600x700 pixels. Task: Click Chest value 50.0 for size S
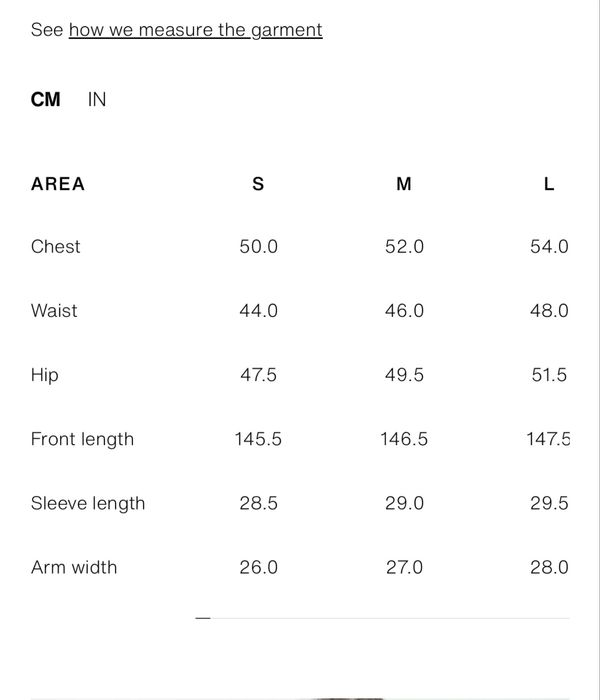[258, 246]
